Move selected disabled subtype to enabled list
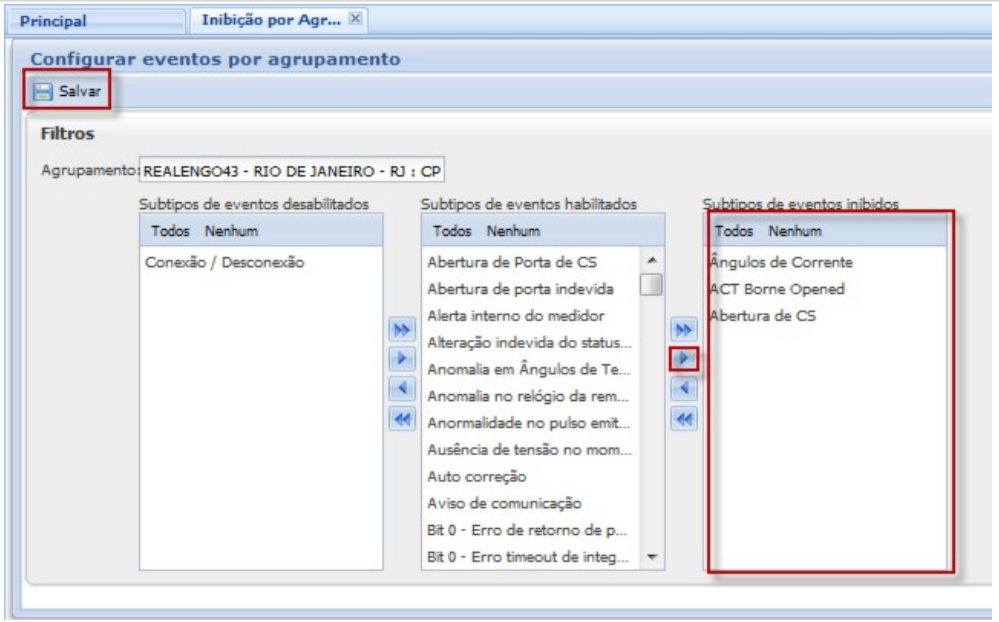The width and height of the screenshot is (999, 622). pyautogui.click(x=401, y=359)
